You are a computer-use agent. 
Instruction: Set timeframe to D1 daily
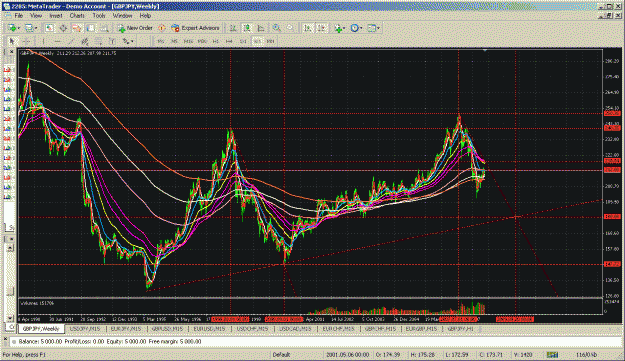[x=243, y=41]
